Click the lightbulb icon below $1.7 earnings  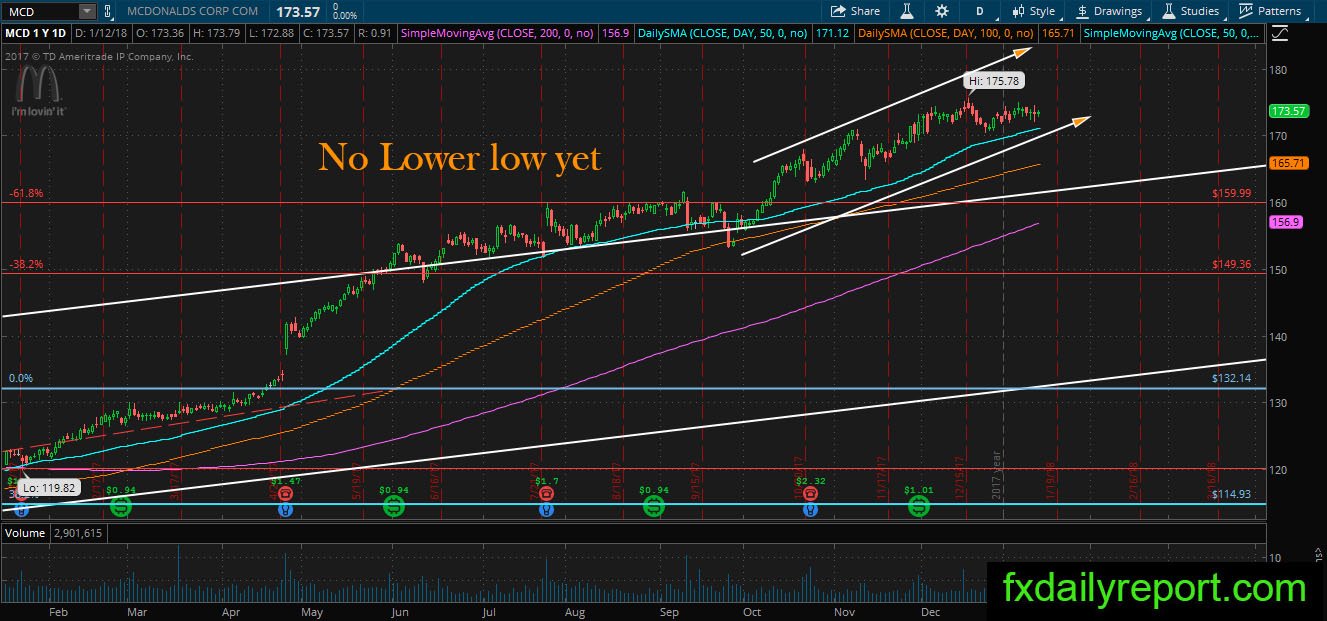(x=545, y=510)
